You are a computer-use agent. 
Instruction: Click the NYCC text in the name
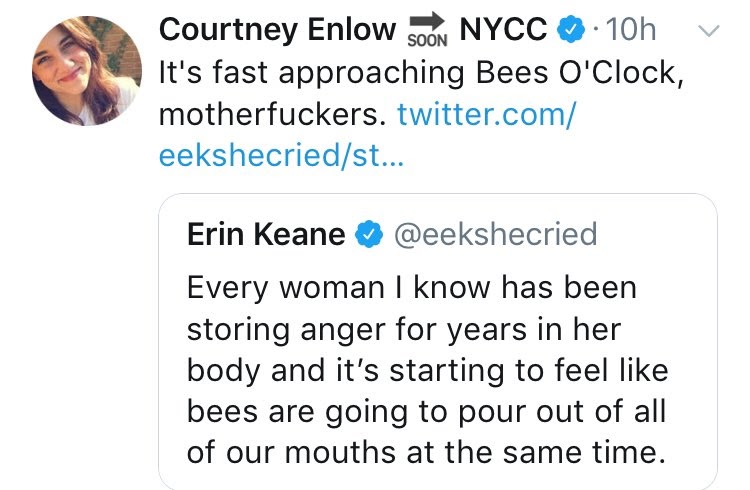click(x=502, y=31)
